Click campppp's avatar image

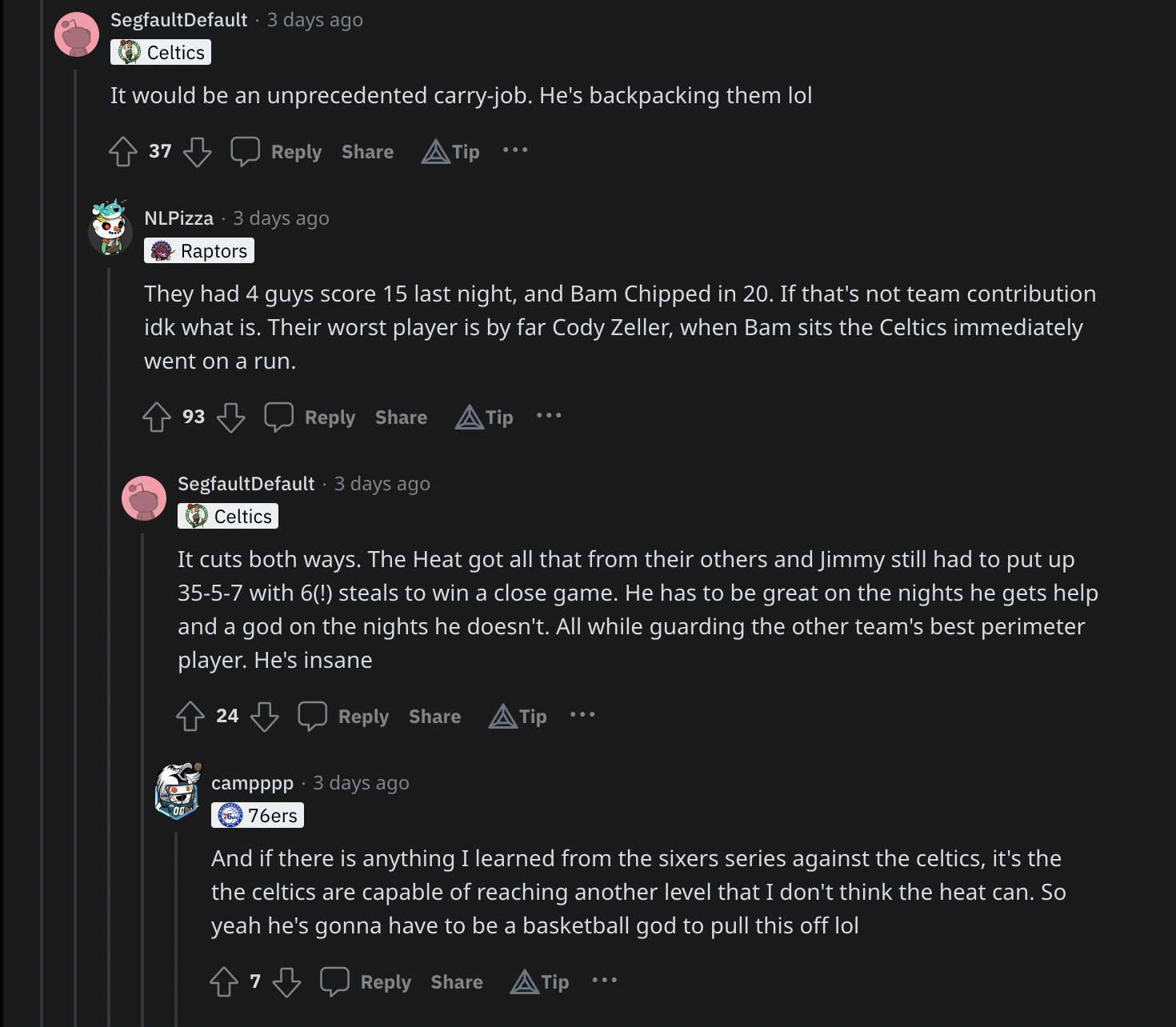177,790
